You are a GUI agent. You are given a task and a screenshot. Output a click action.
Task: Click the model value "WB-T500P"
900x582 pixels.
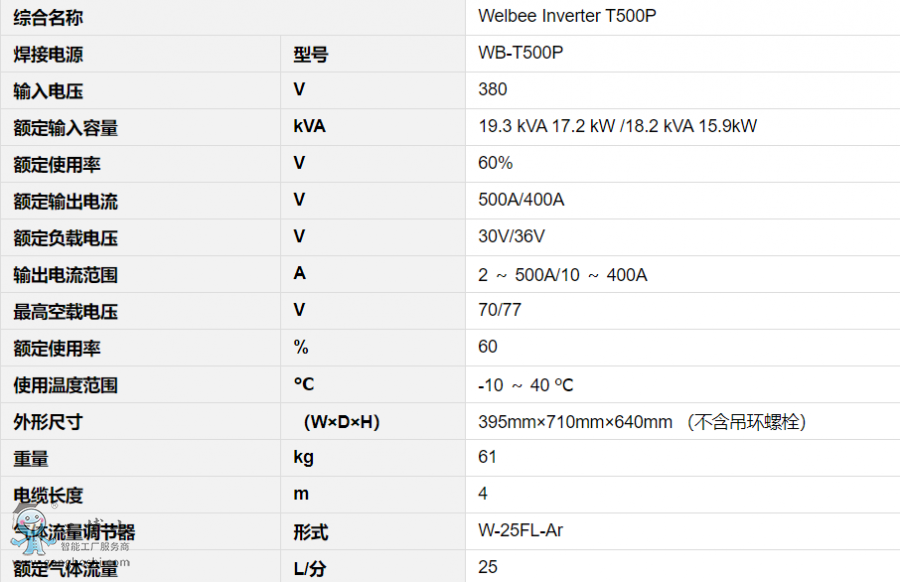520,53
